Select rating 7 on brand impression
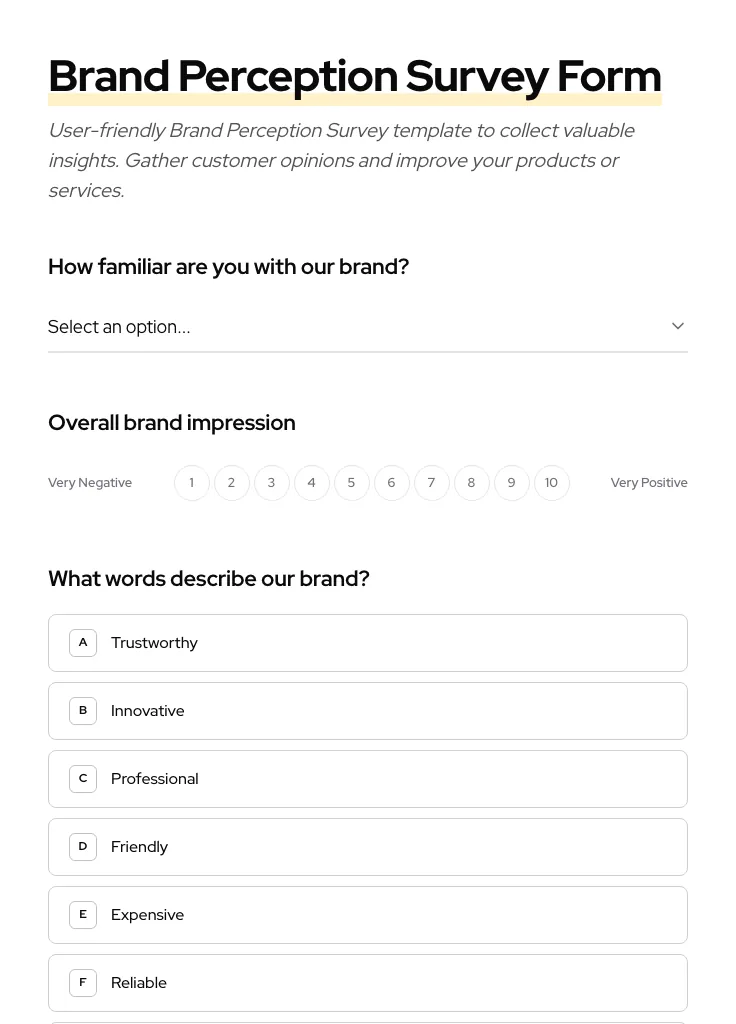Screen dimensions: 736x1024 431,482
